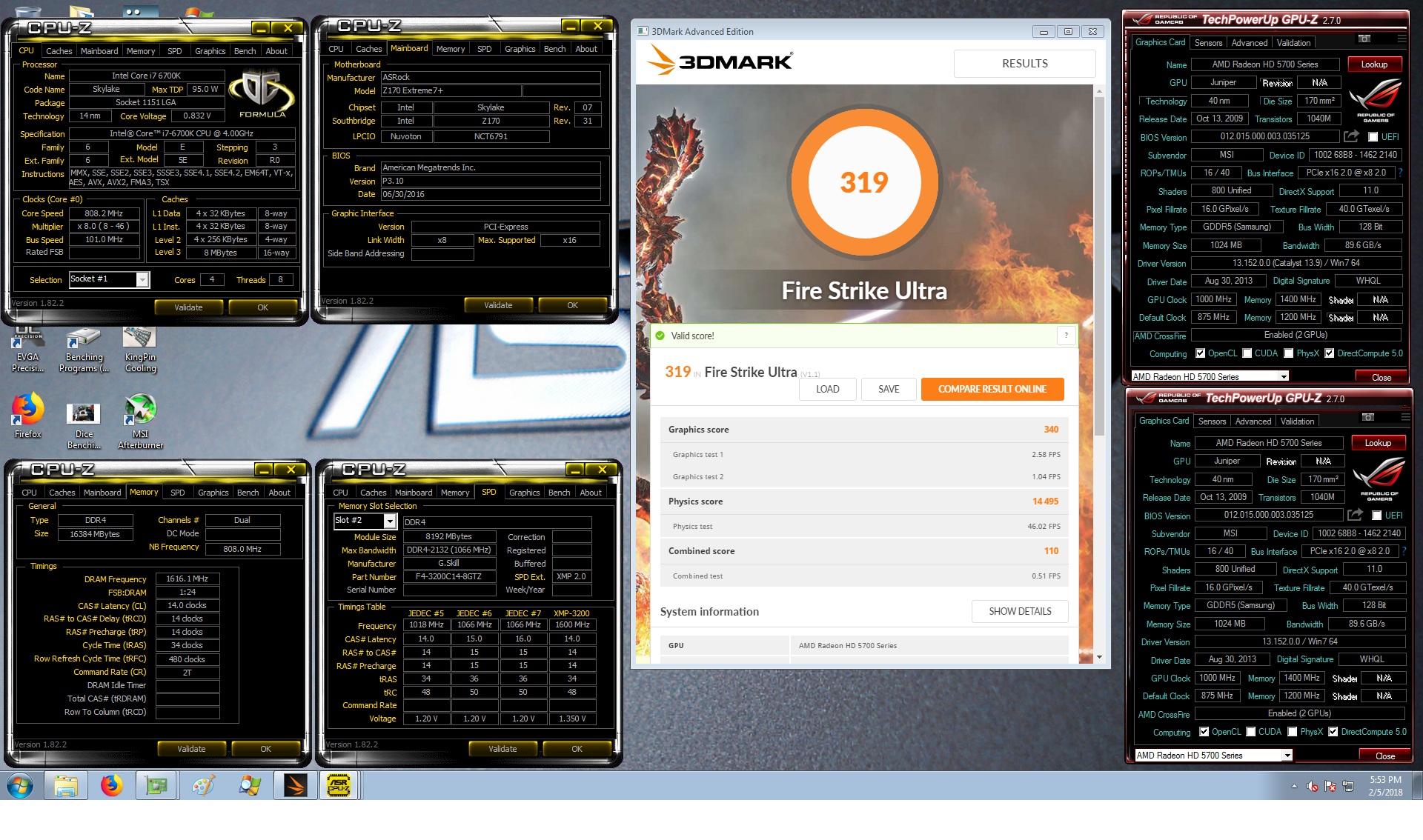Open Bench tab in top-left CPU-Z

point(245,51)
